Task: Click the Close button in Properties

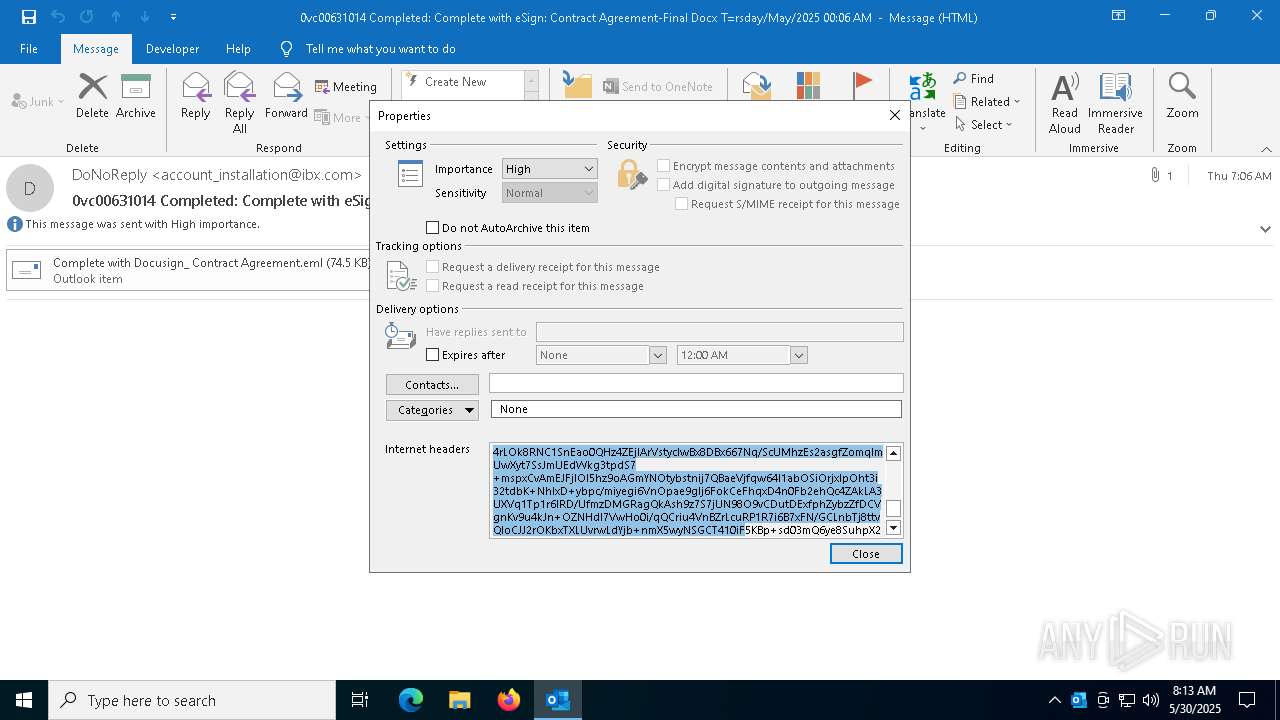Action: click(x=866, y=554)
